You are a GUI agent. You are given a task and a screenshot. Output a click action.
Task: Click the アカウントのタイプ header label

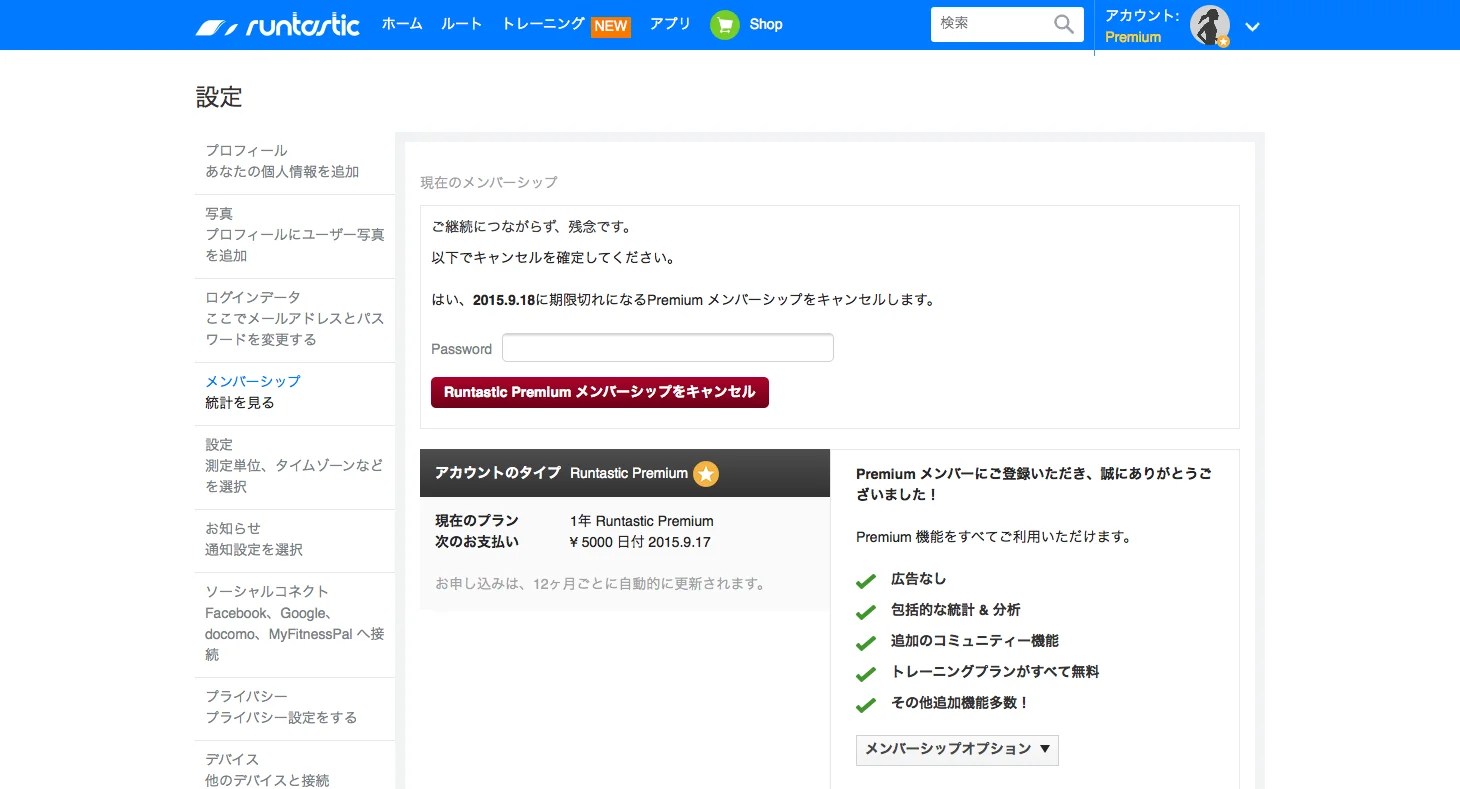pyautogui.click(x=498, y=473)
